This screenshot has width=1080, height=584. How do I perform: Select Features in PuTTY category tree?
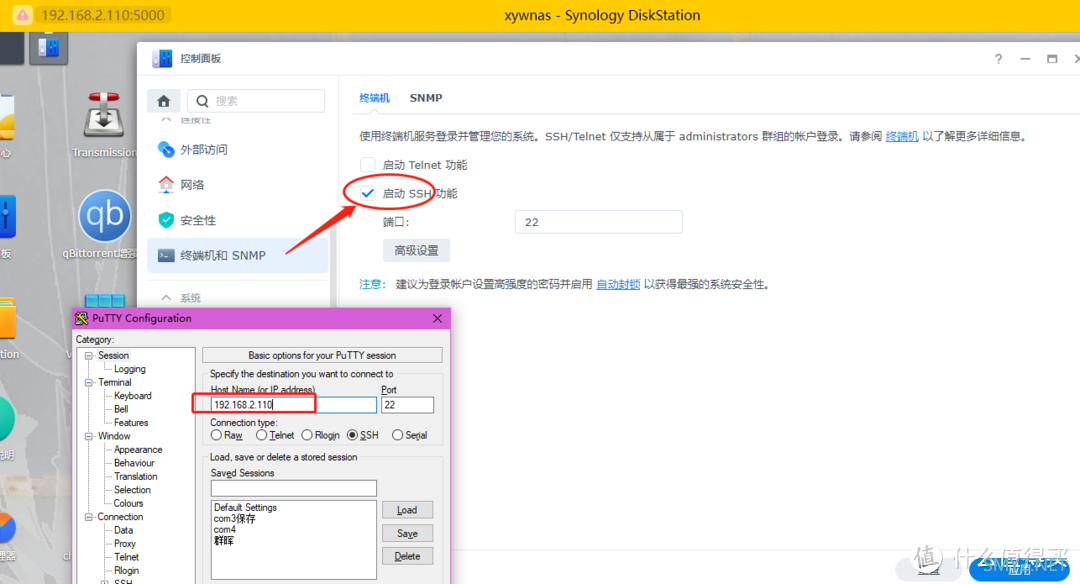coord(131,423)
